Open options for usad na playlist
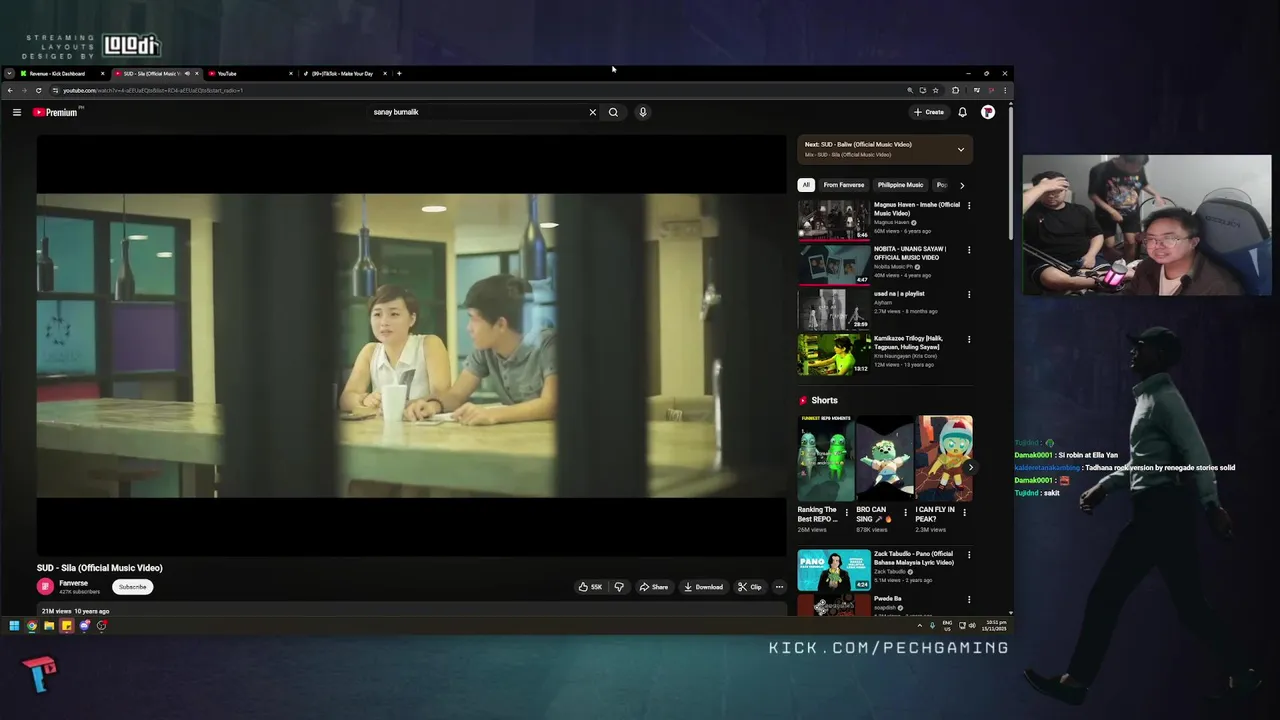1280x720 pixels. pyautogui.click(x=968, y=295)
